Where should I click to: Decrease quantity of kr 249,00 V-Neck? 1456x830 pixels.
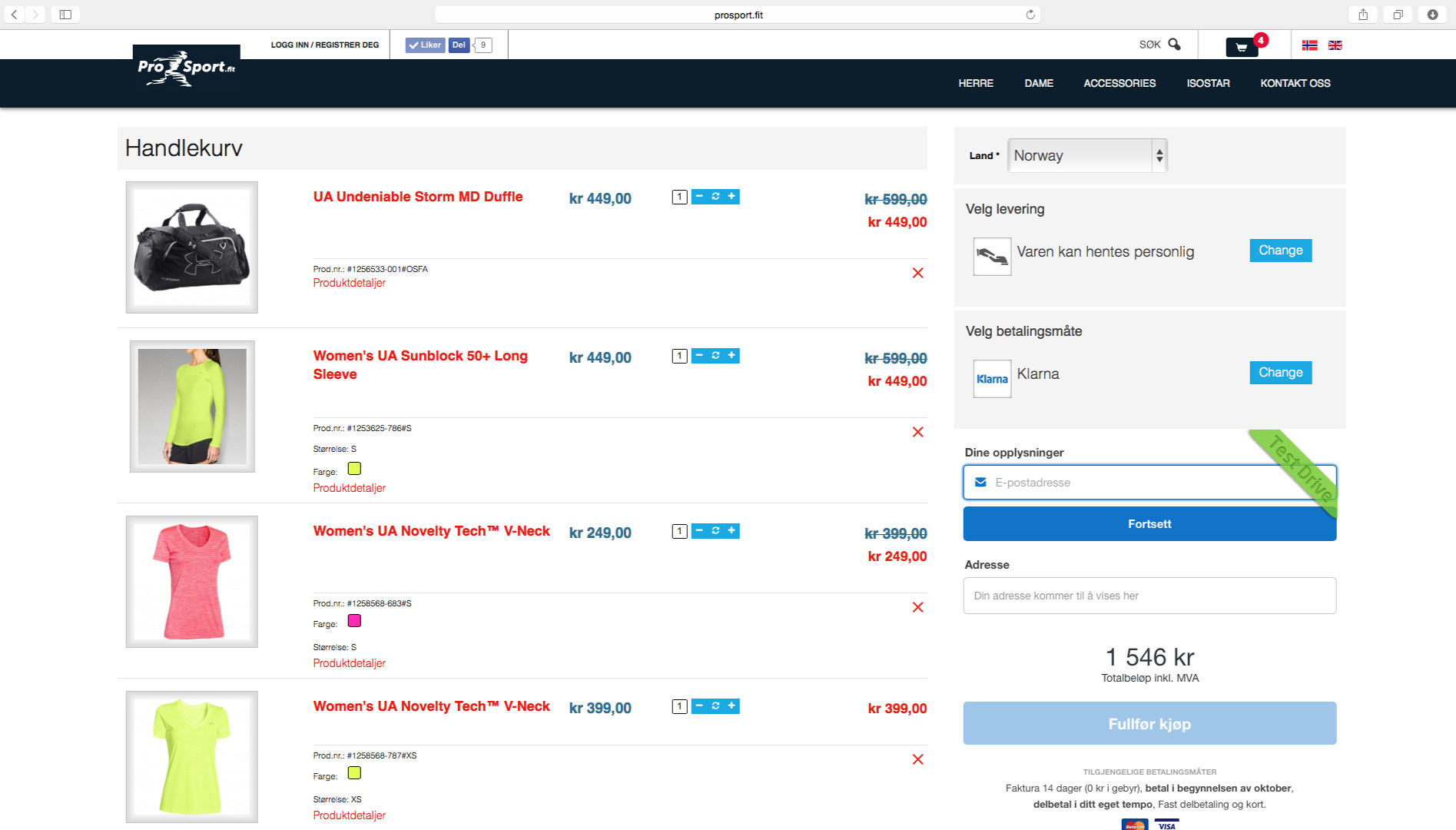tap(699, 531)
